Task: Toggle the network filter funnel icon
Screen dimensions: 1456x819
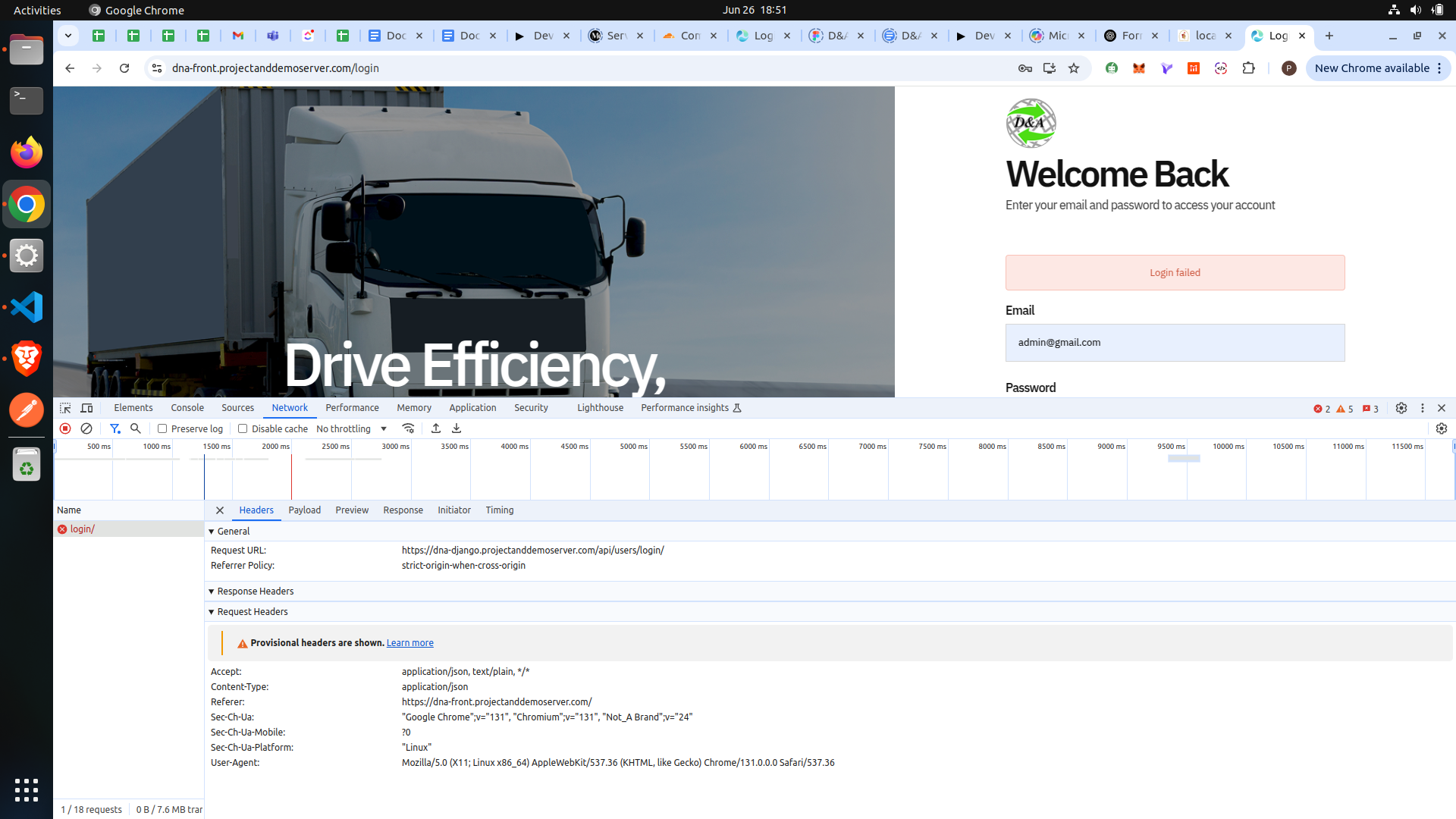Action: point(115,428)
